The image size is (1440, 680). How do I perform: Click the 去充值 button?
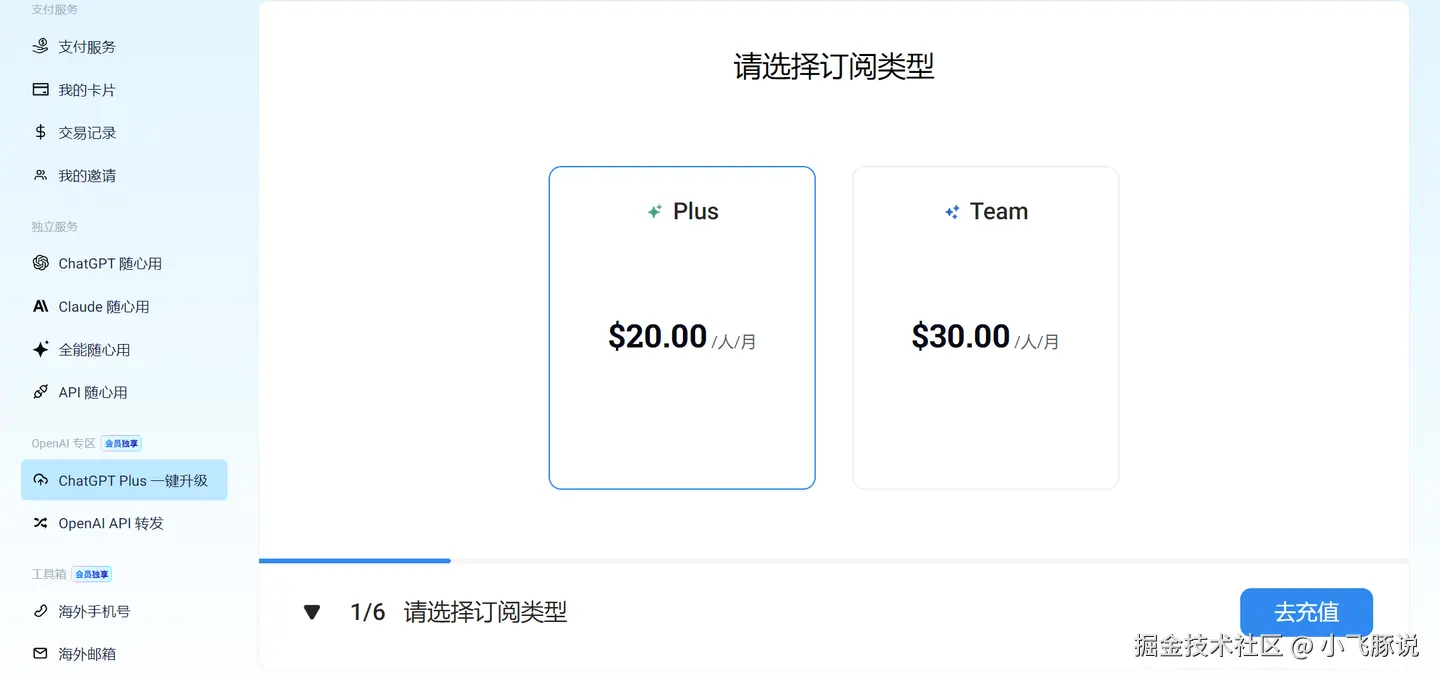tap(1306, 612)
